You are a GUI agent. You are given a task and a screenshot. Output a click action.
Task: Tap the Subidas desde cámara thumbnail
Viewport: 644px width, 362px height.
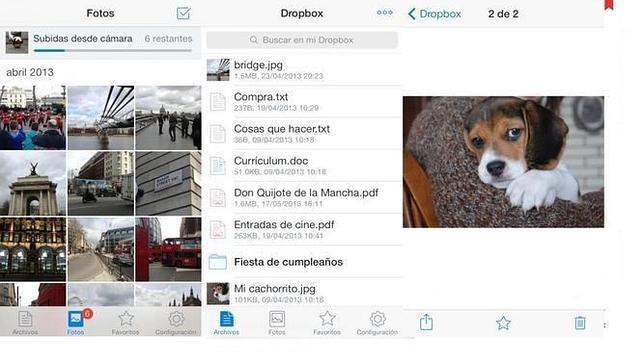tap(17, 42)
